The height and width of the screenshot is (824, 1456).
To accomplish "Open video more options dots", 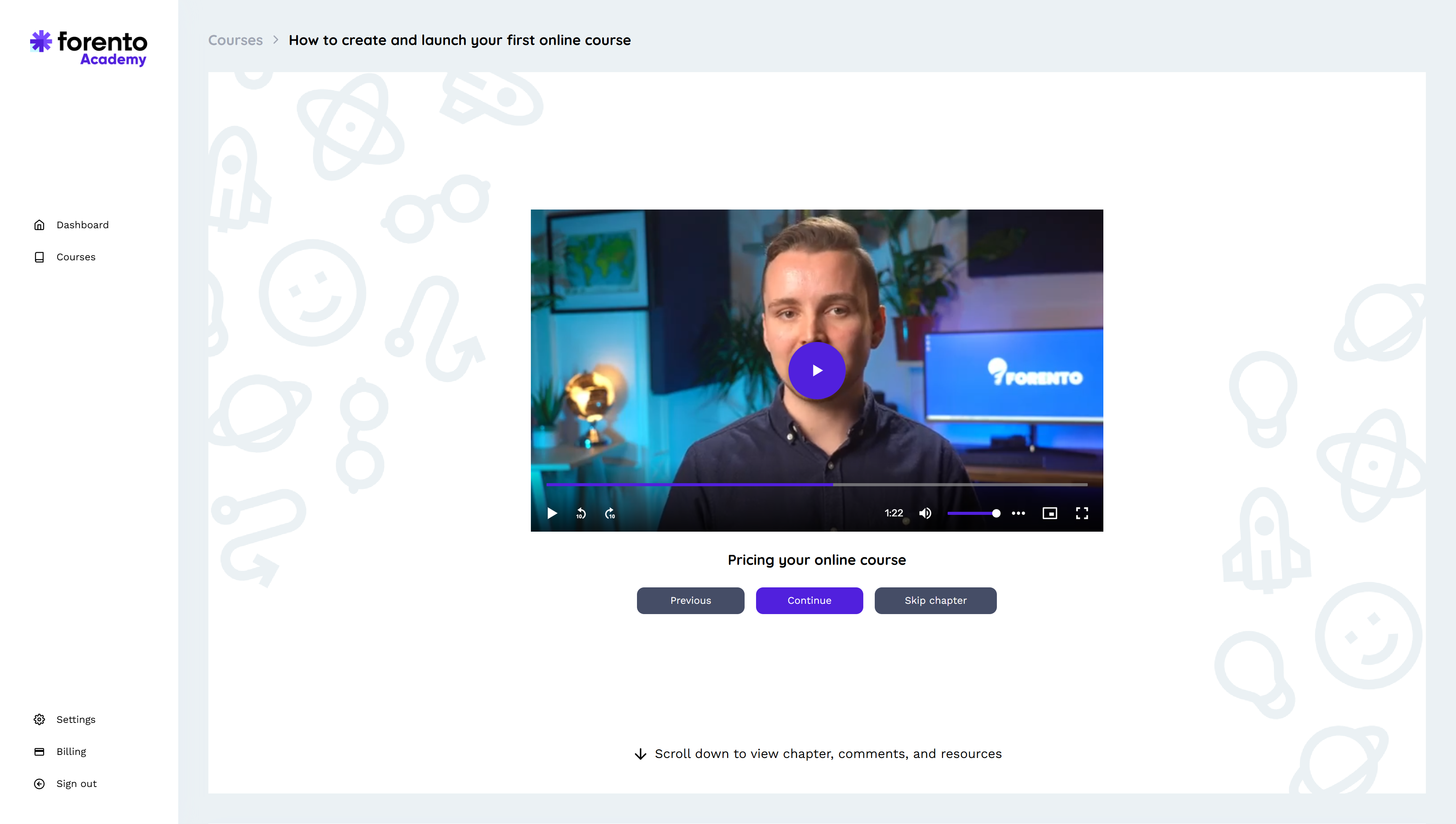I will (1018, 513).
